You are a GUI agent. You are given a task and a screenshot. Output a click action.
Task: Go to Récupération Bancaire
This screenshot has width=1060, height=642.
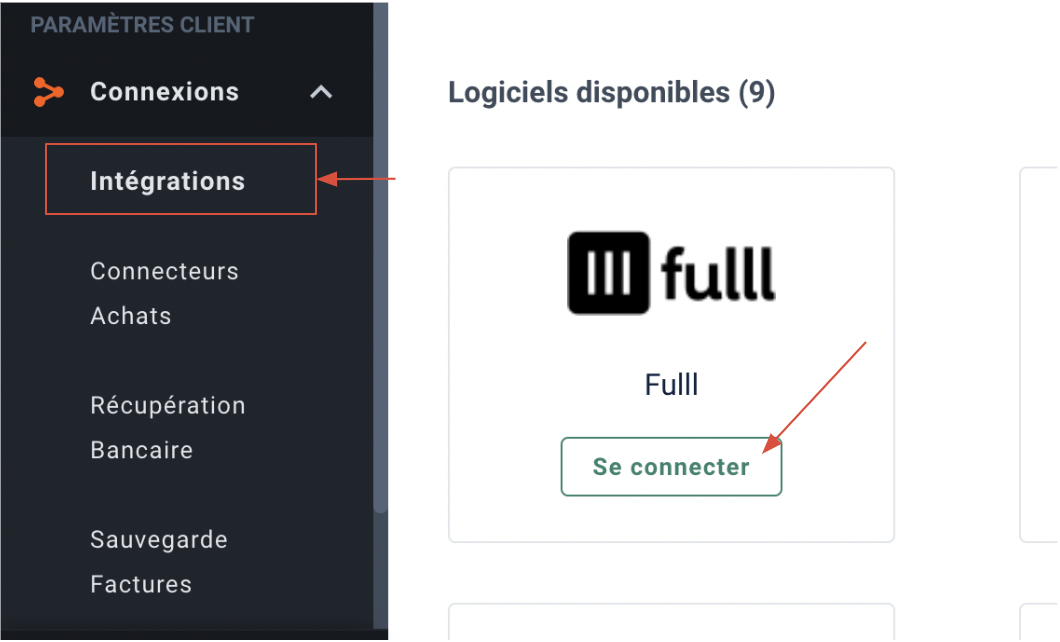[x=168, y=427]
